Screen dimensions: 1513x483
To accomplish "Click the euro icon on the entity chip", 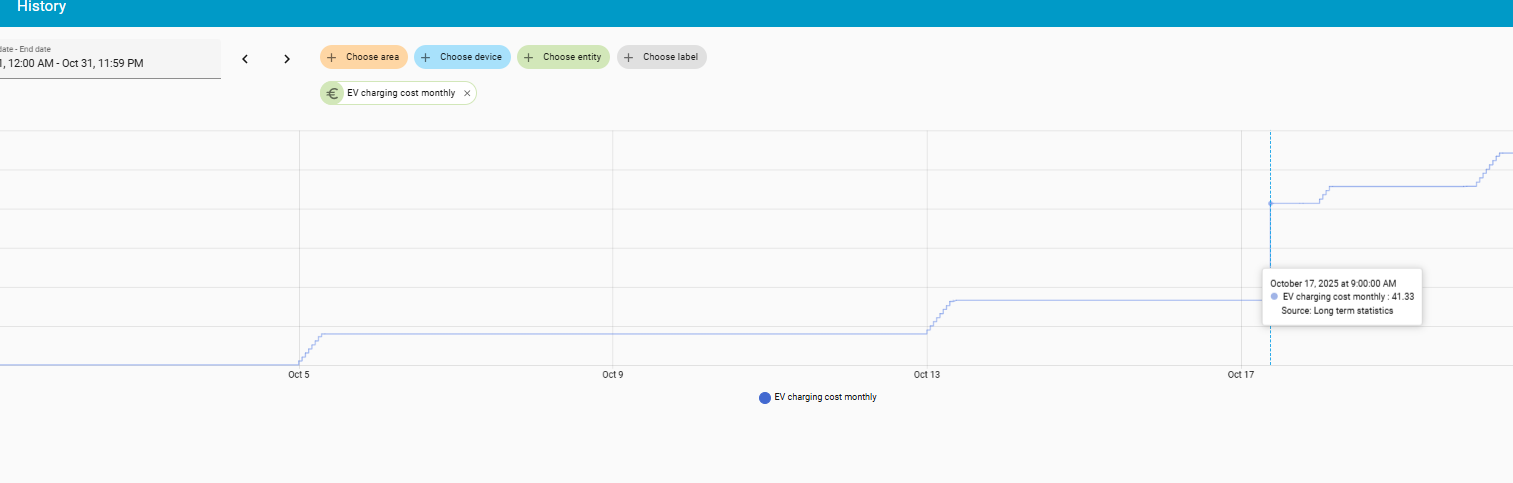I will pyautogui.click(x=332, y=93).
